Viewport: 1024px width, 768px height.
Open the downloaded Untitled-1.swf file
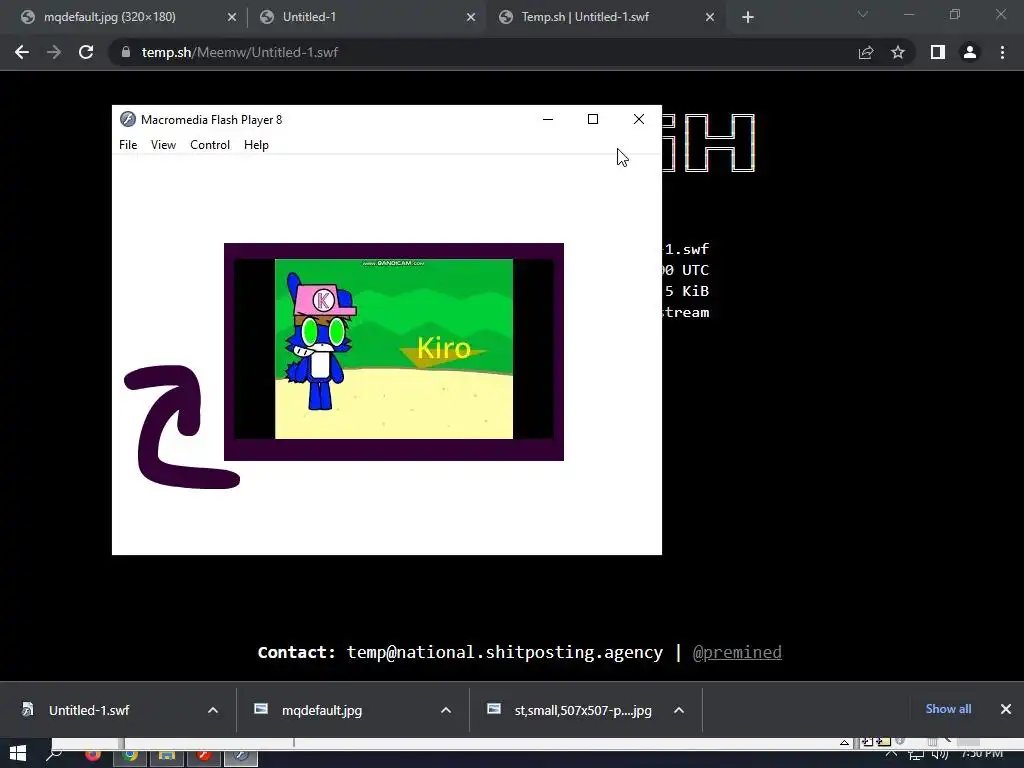tap(89, 711)
